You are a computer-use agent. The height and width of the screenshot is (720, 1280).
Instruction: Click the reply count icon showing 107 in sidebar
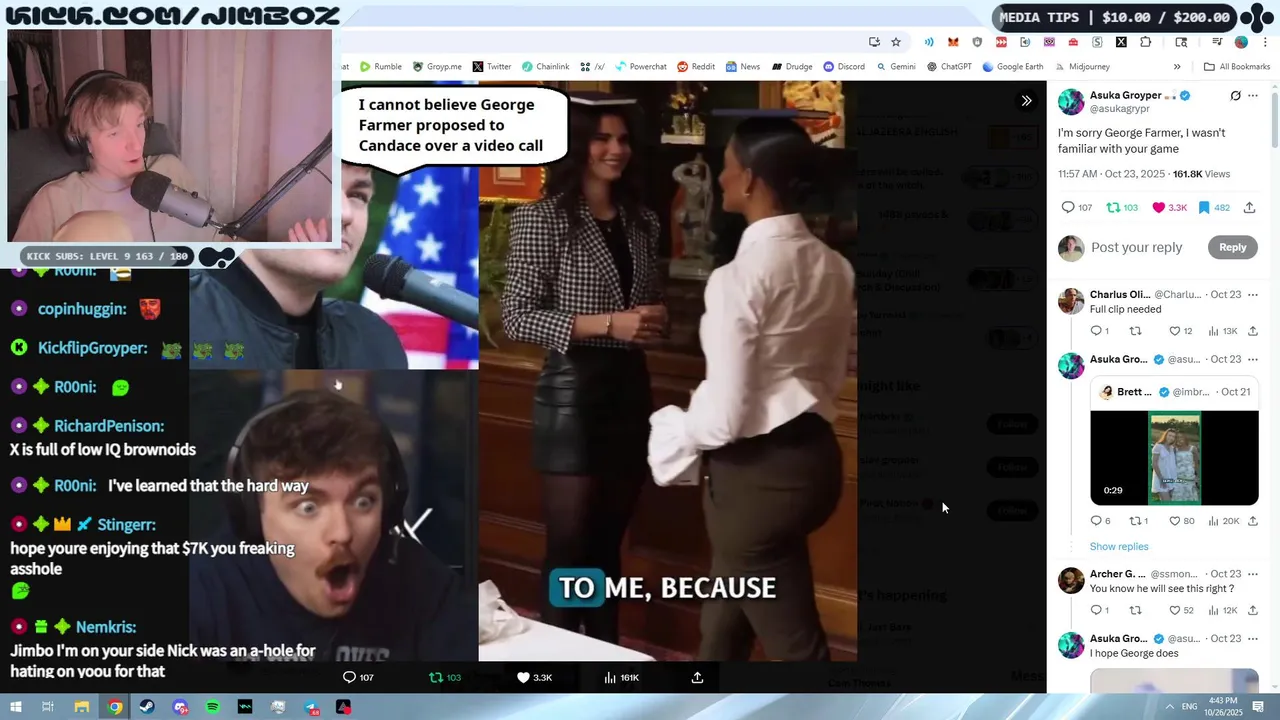1077,207
